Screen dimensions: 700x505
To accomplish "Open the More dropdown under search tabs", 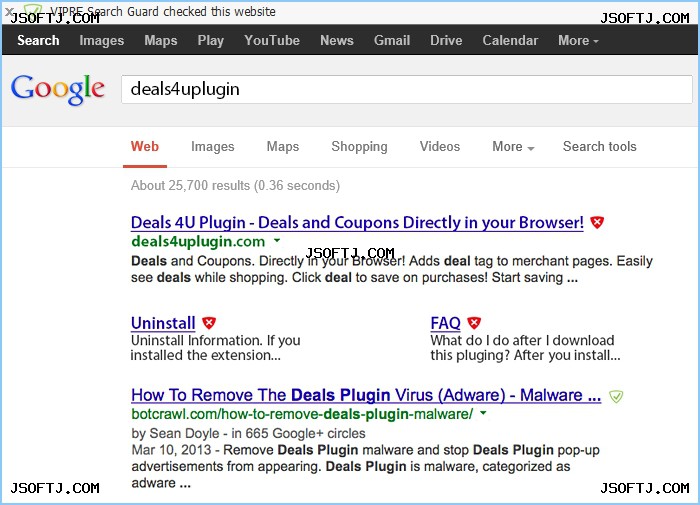I will pyautogui.click(x=513, y=146).
